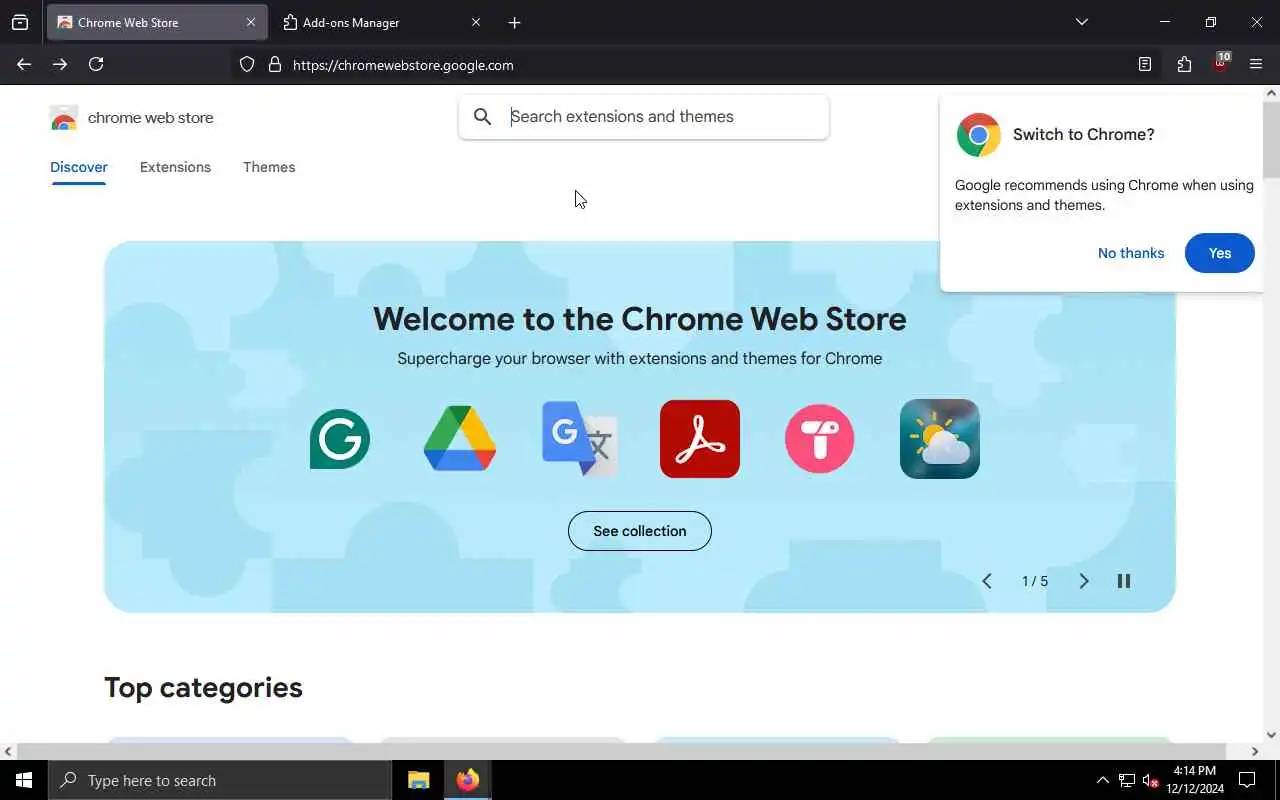
Task: Show previous carousel slide
Action: [x=987, y=581]
